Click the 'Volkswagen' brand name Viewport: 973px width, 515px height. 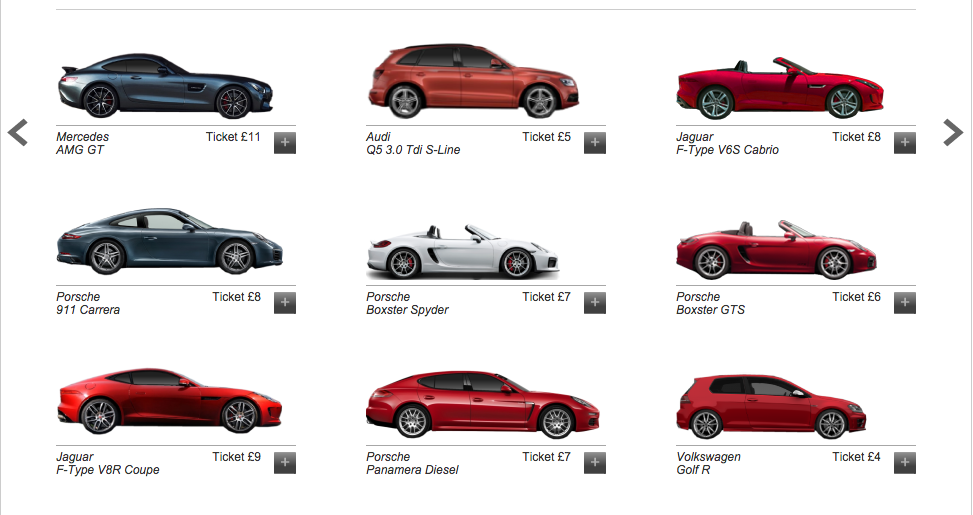pos(709,457)
